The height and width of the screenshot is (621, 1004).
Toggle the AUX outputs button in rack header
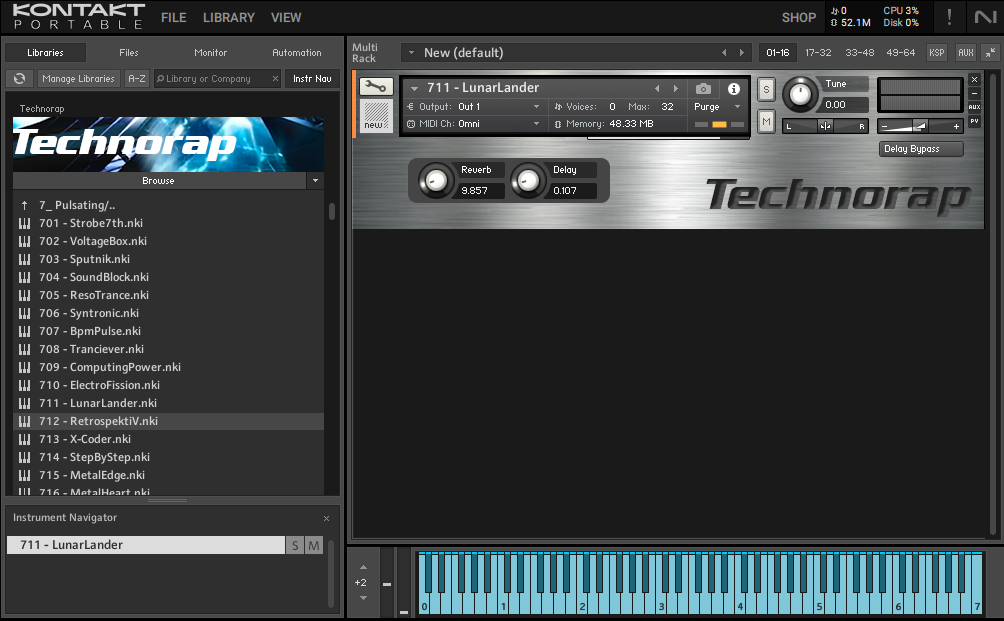coord(966,52)
